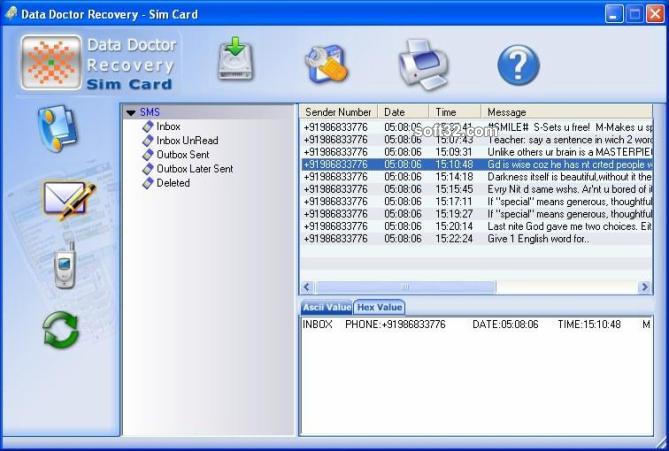This screenshot has height=451, width=669.
Task: Open Help with the question mark icon
Action: (518, 65)
